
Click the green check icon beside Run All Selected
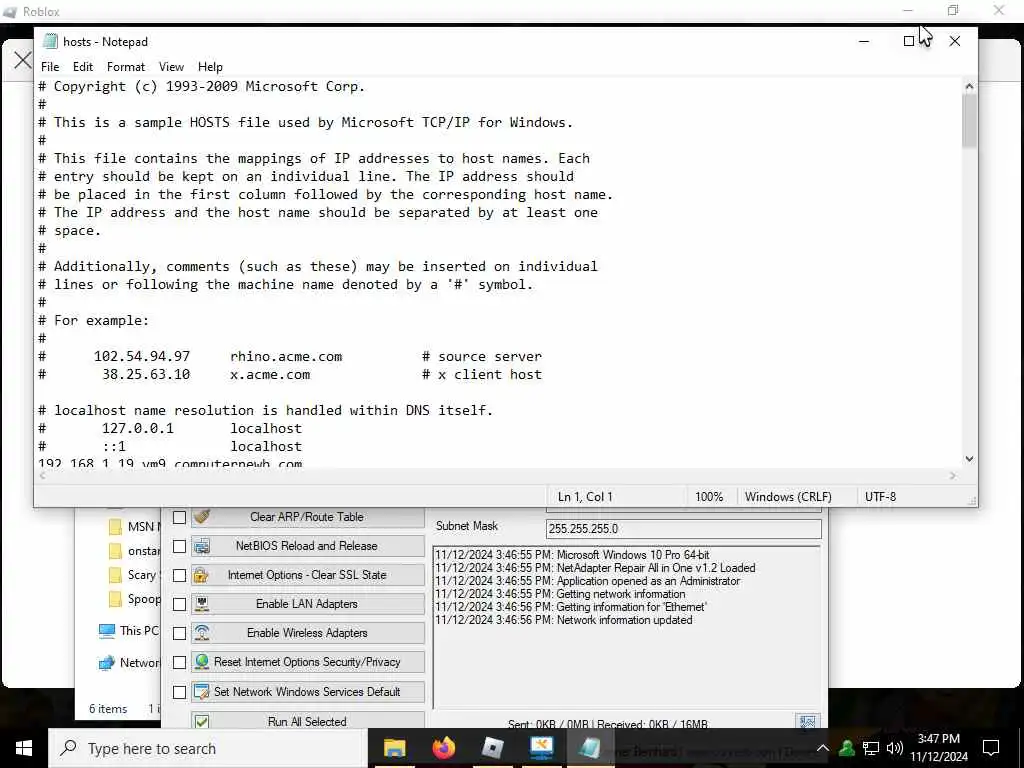coord(202,722)
